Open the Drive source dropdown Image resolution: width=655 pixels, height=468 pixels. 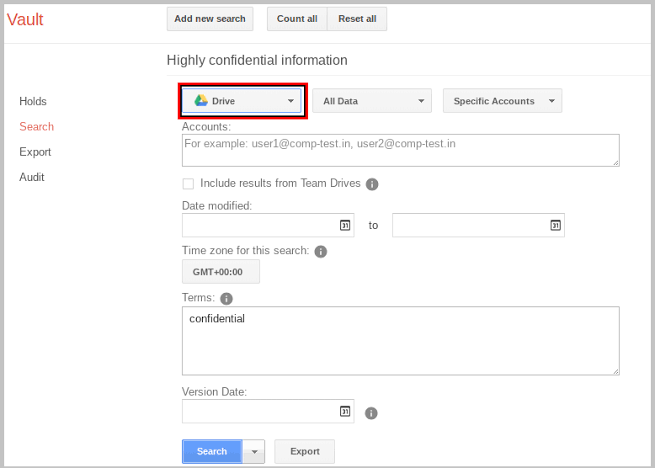244,101
